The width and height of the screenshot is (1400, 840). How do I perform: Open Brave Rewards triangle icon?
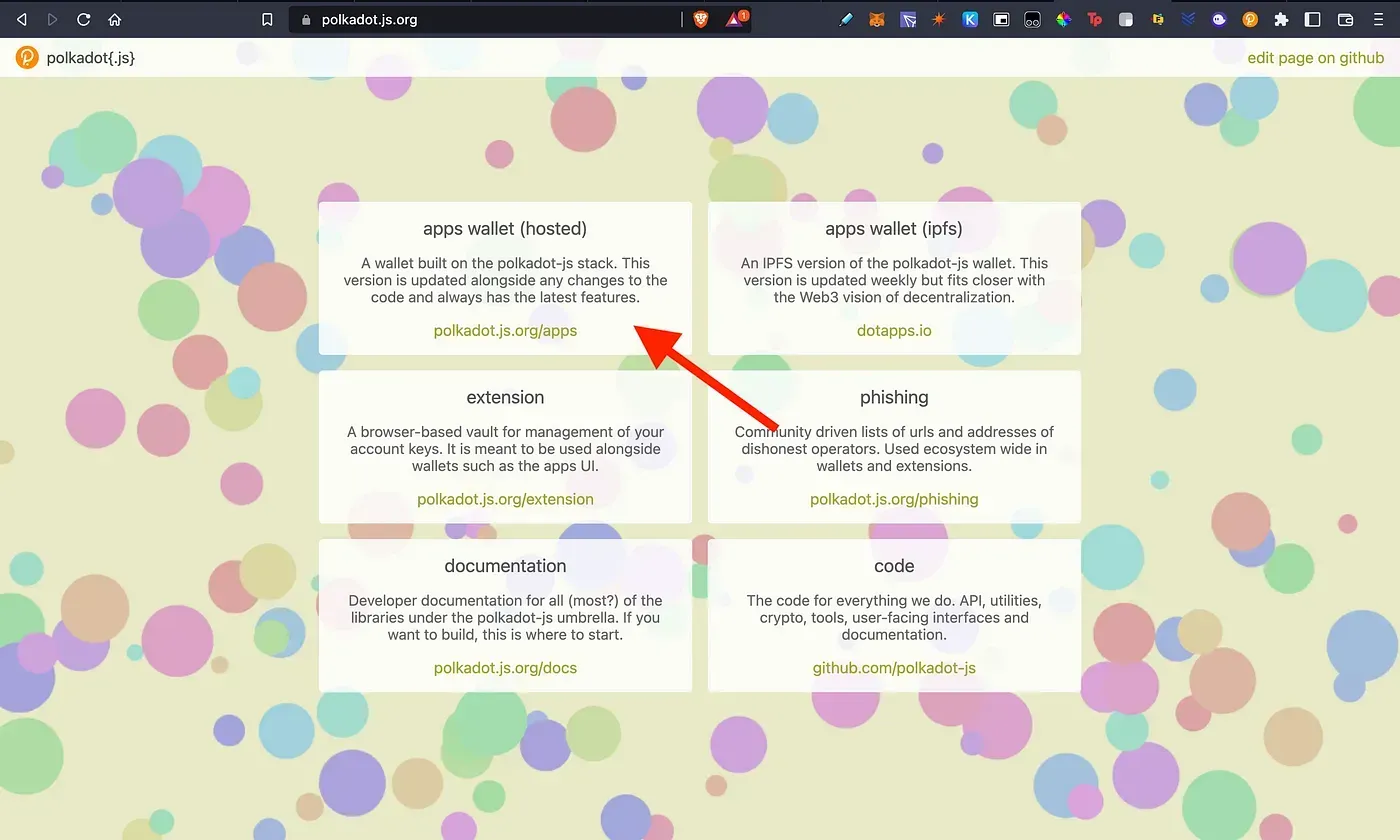coord(736,19)
